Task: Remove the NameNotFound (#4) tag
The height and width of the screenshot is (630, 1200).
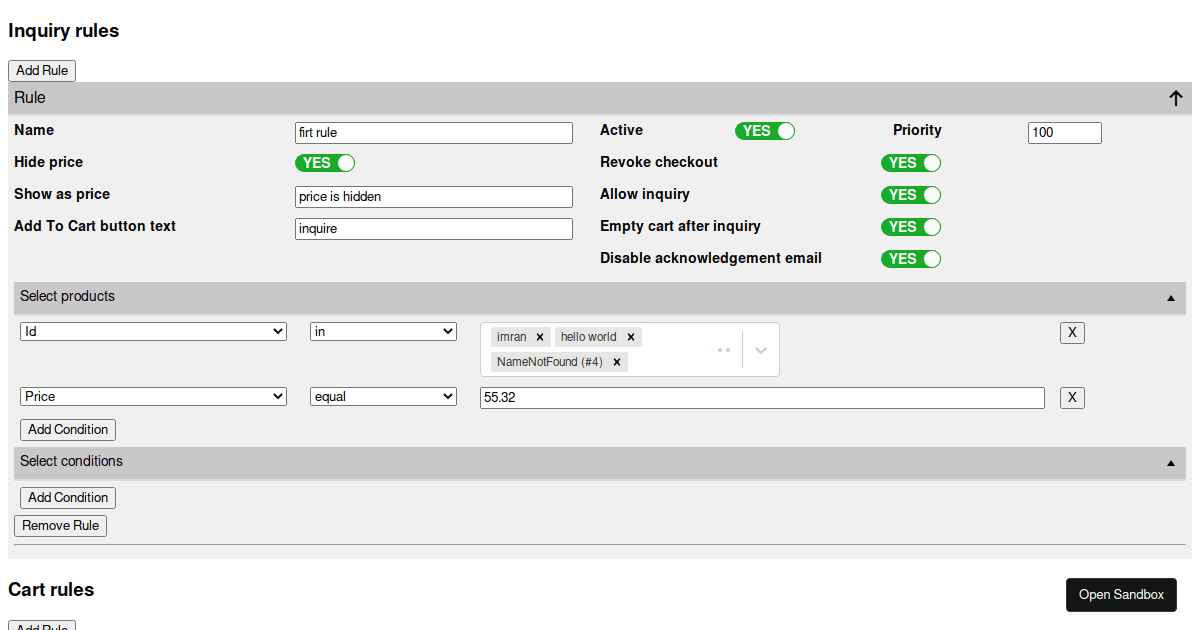Action: [x=617, y=362]
